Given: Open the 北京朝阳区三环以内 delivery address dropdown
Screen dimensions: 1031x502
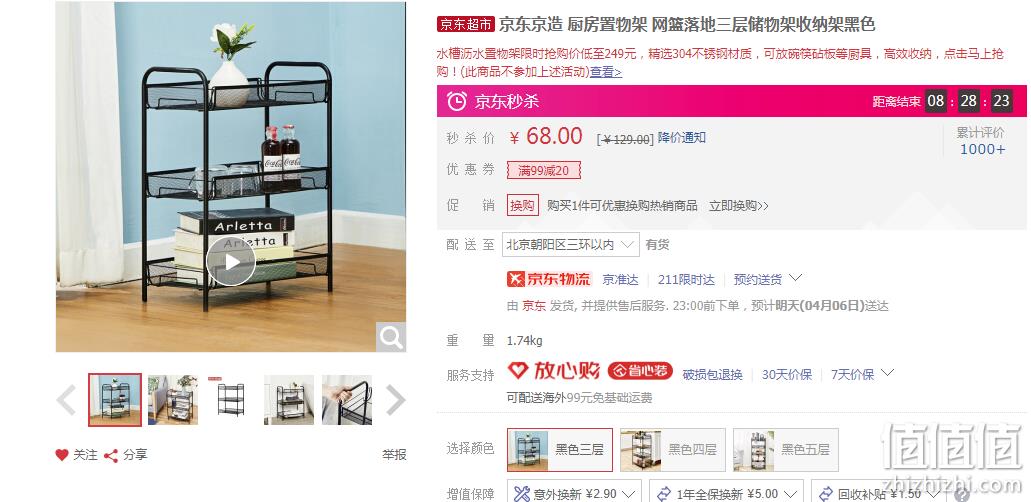Looking at the screenshot, I should pyautogui.click(x=571, y=245).
